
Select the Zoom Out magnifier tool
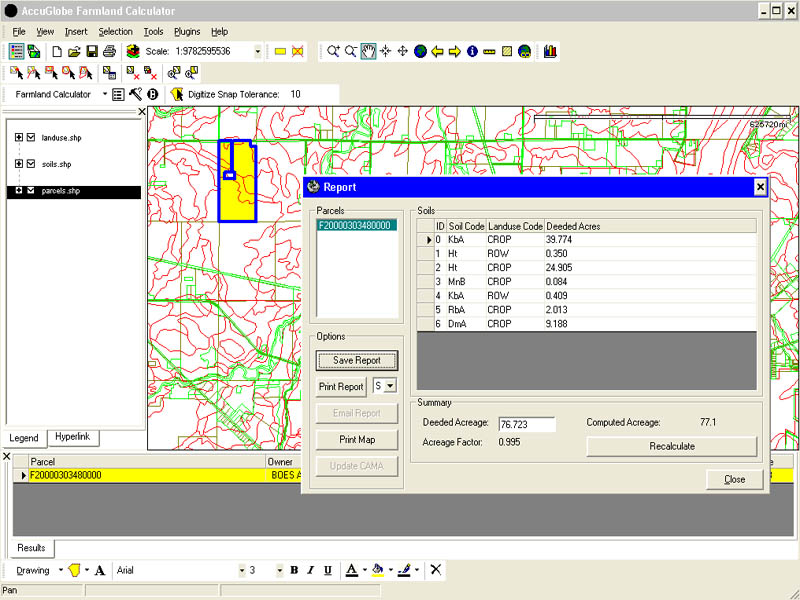pyautogui.click(x=351, y=51)
